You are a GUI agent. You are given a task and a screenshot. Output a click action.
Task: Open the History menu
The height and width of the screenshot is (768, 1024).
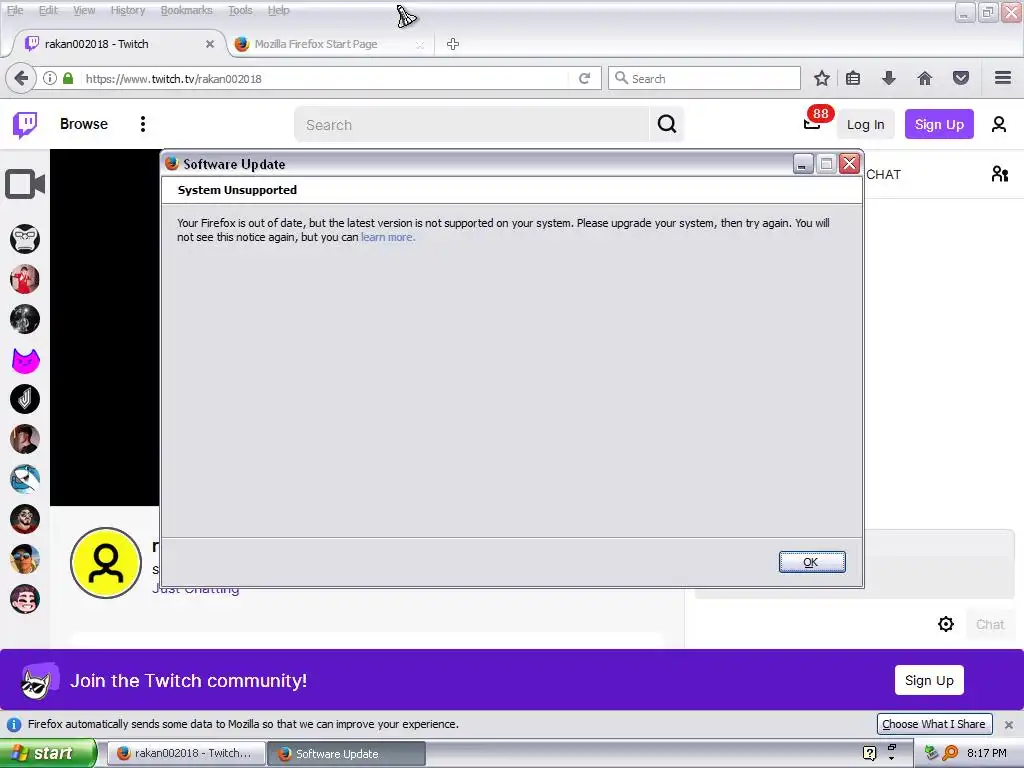pyautogui.click(x=127, y=10)
